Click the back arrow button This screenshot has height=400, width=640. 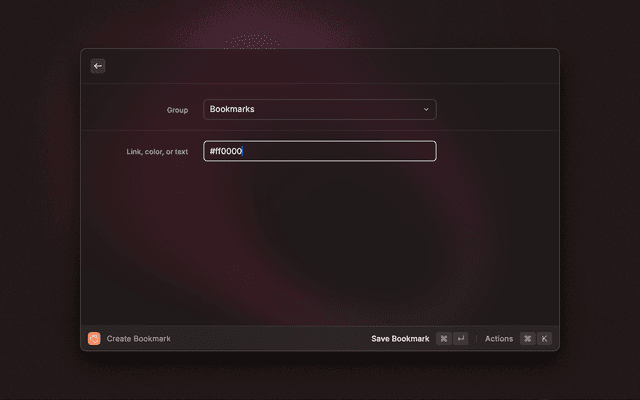(98, 66)
